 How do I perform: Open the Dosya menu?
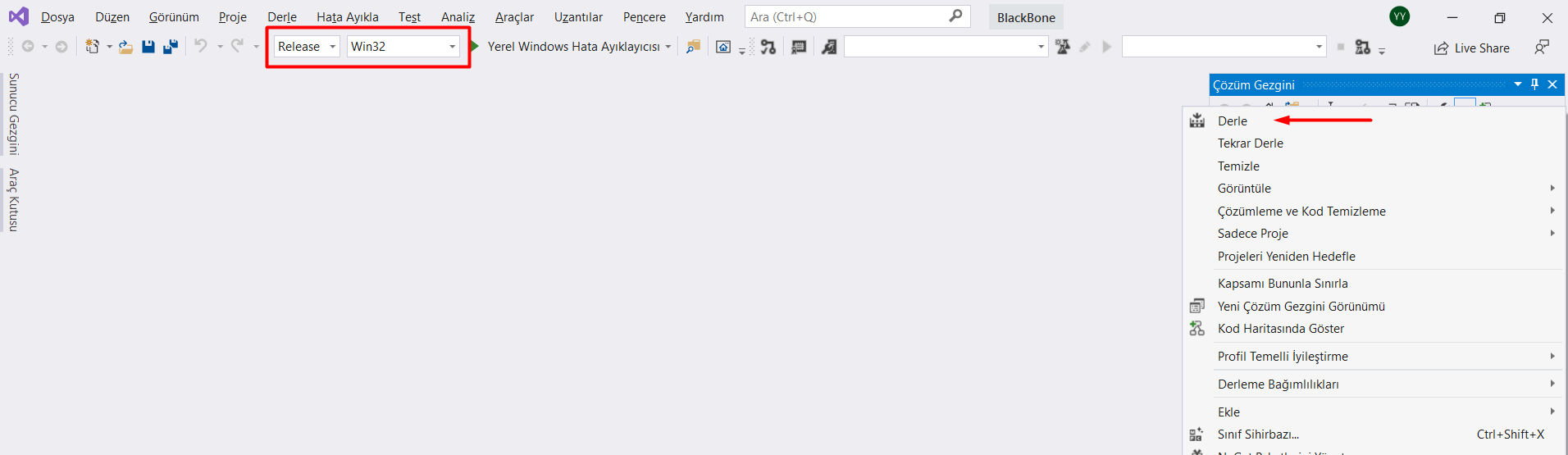[x=57, y=16]
